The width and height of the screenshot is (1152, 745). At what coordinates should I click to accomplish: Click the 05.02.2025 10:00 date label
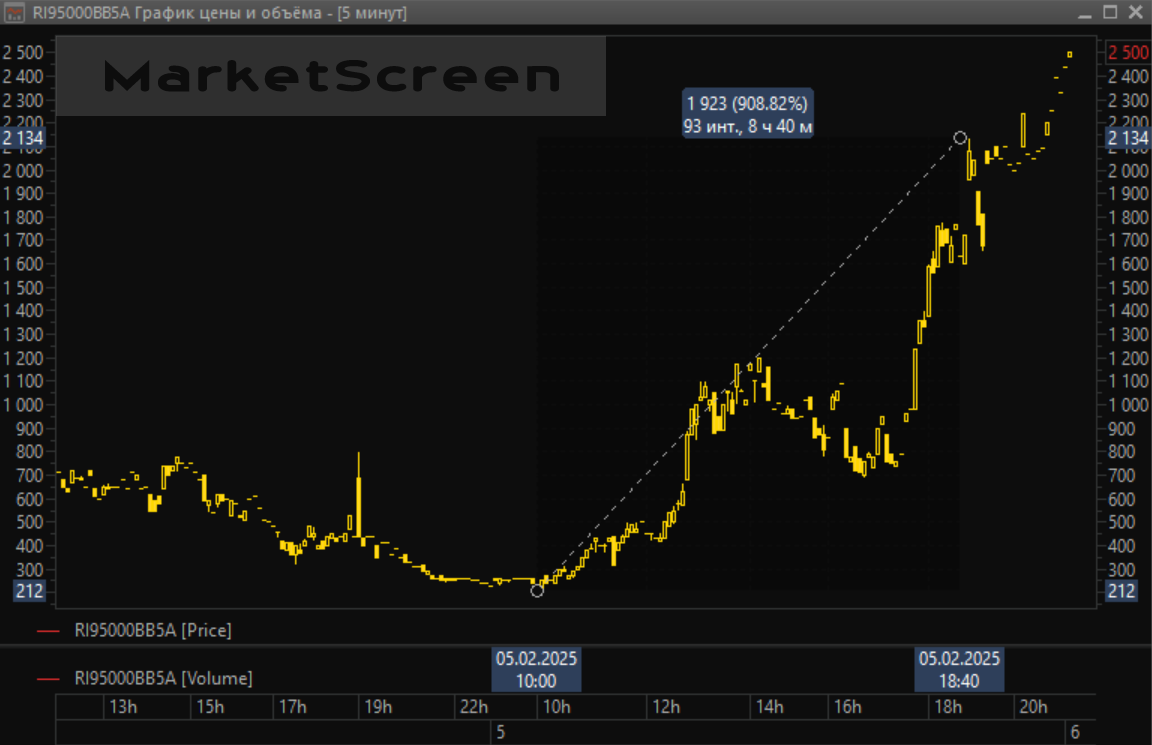pos(536,669)
